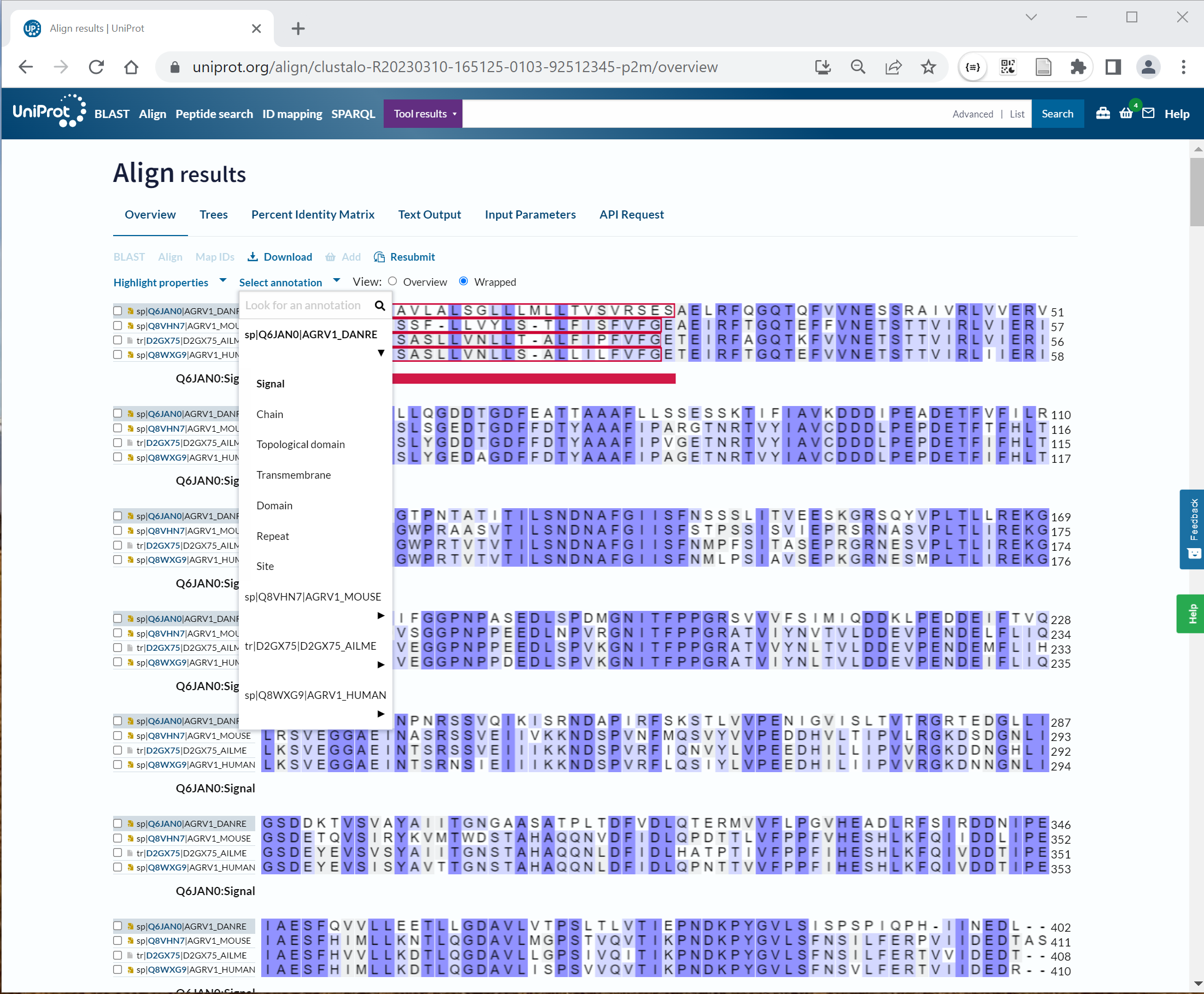Click the UniProt basket icon
The width and height of the screenshot is (1204, 994).
[x=1125, y=113]
